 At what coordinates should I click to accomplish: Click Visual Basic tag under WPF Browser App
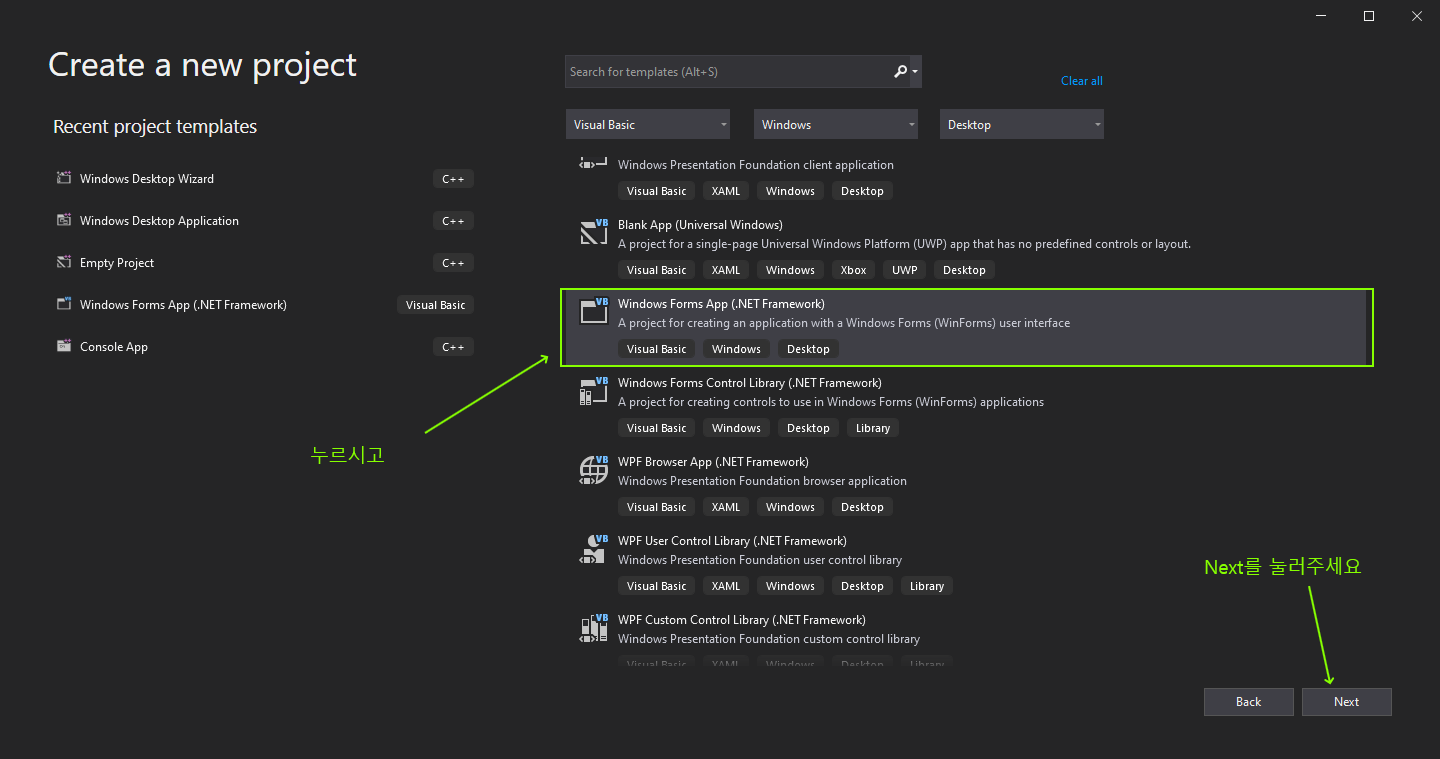tap(657, 507)
